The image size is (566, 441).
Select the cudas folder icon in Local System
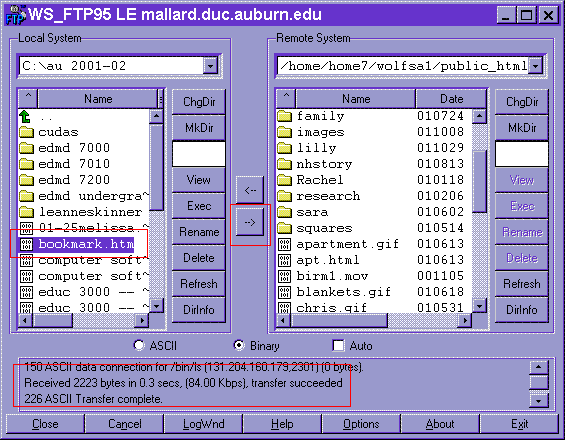click(x=26, y=132)
